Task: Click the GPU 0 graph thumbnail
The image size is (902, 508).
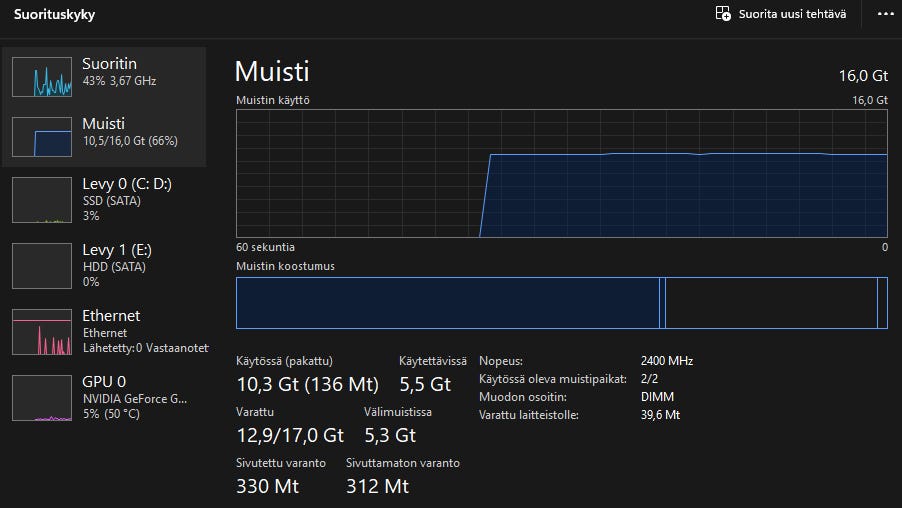Action: tap(42, 397)
